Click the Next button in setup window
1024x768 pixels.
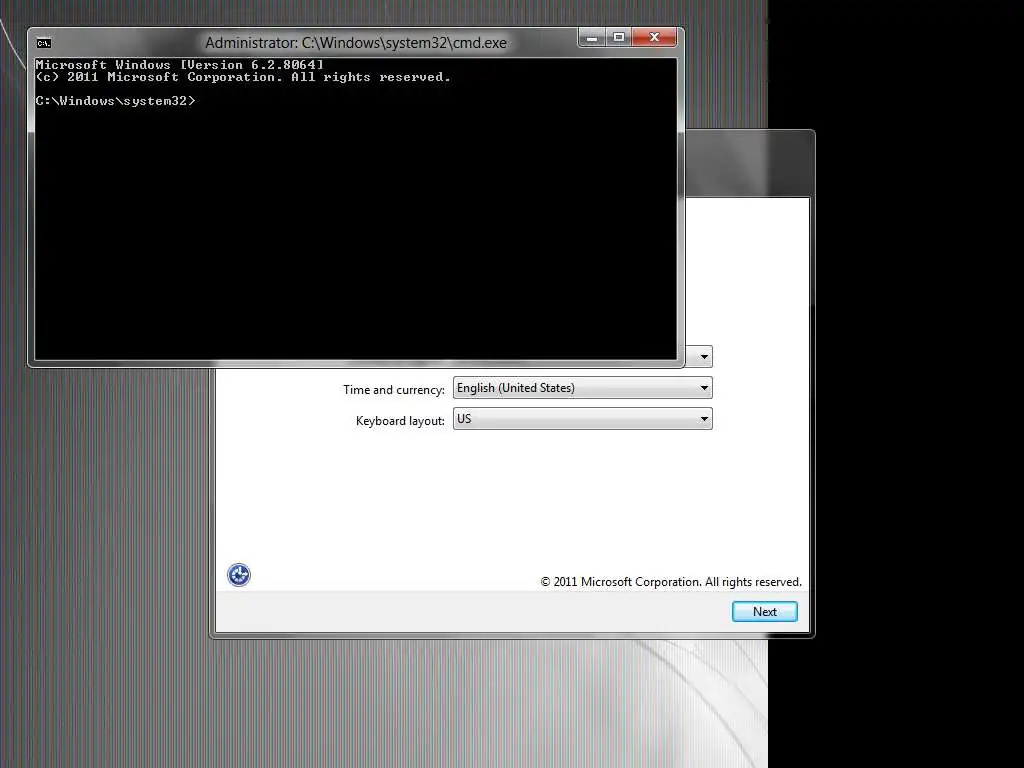[764, 611]
